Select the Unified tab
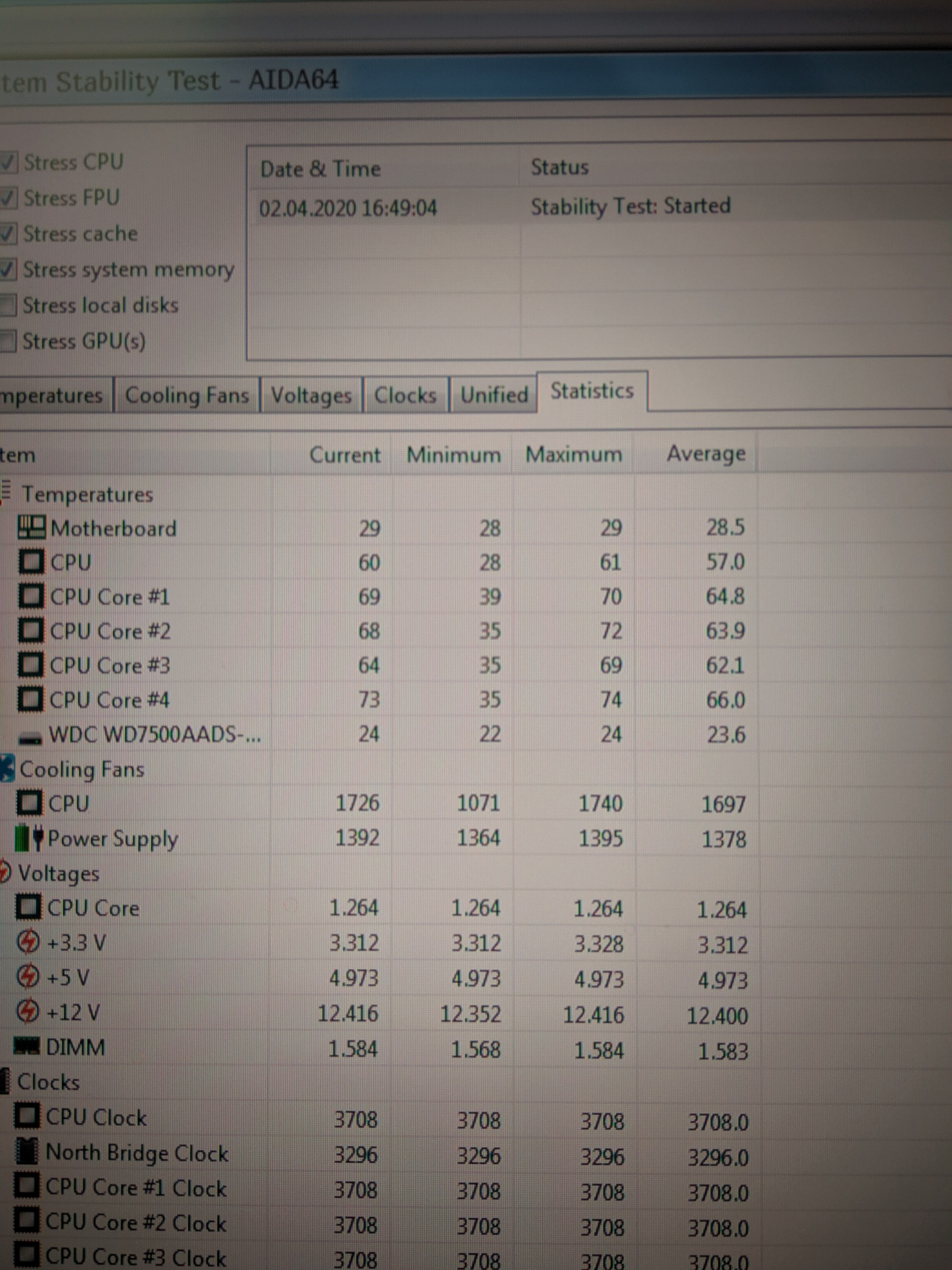This screenshot has height=1270, width=952. pos(493,395)
